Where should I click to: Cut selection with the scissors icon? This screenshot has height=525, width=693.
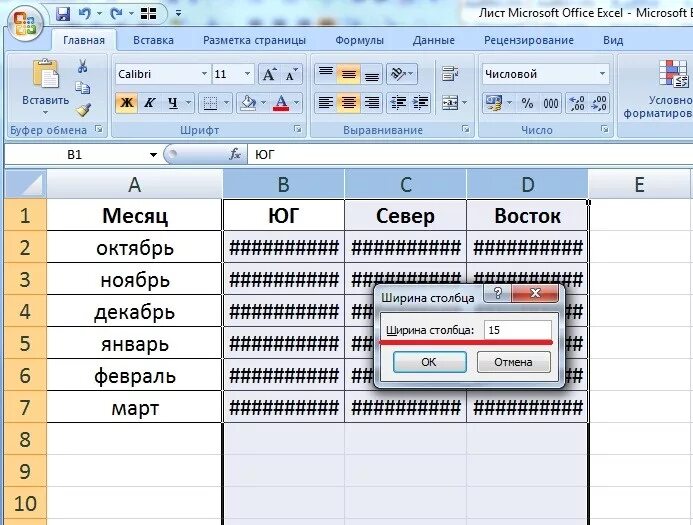tap(82, 66)
